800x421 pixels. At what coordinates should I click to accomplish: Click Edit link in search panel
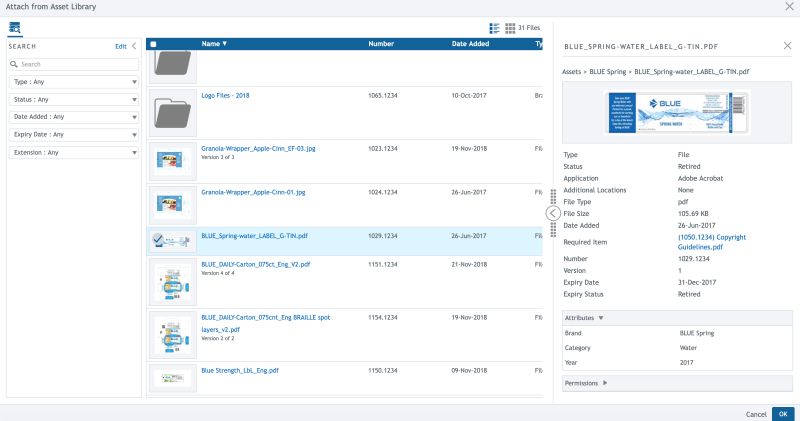pyautogui.click(x=121, y=46)
